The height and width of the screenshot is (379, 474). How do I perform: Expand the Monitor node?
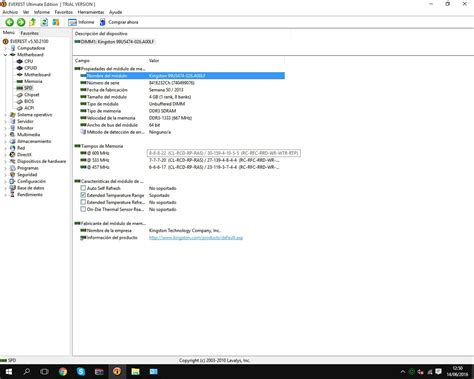click(x=5, y=128)
